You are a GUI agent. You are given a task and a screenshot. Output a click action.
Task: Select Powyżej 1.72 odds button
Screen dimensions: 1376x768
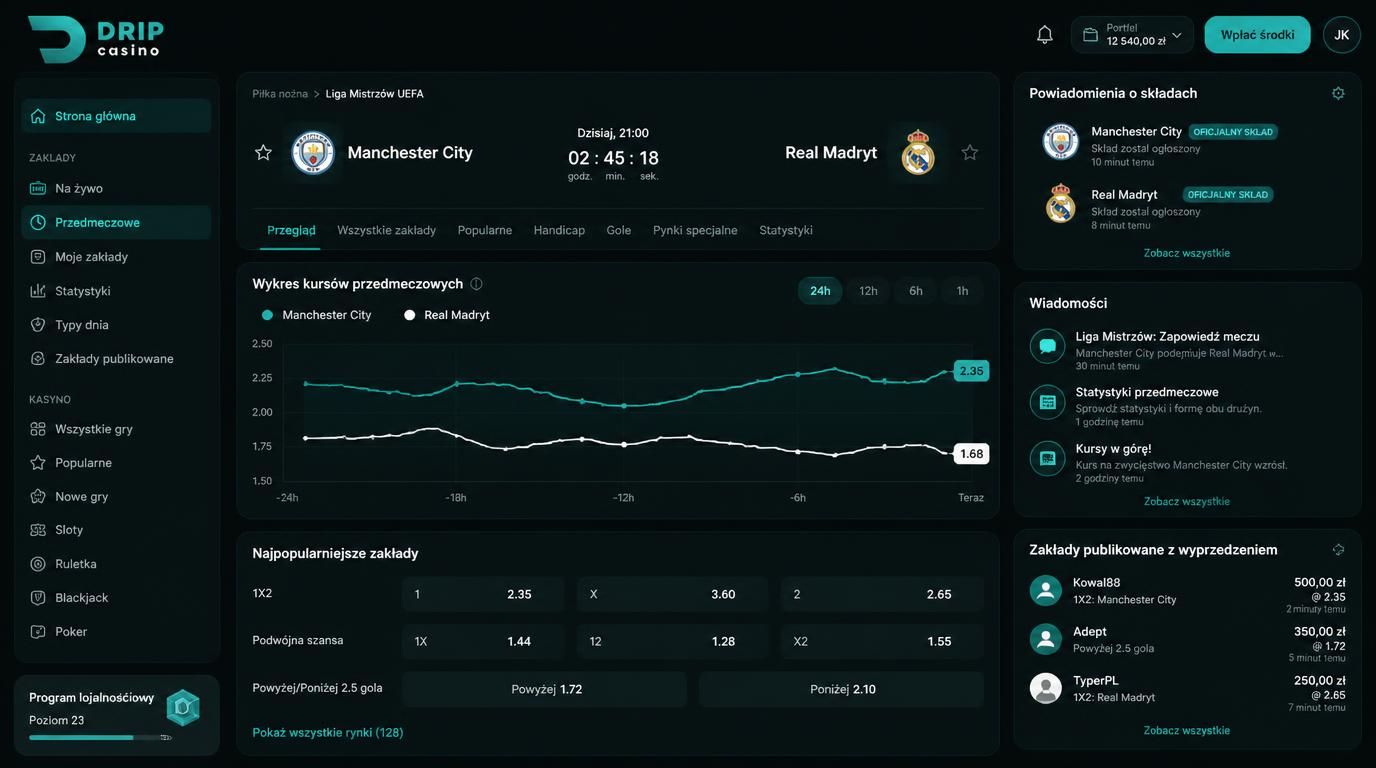(545, 689)
